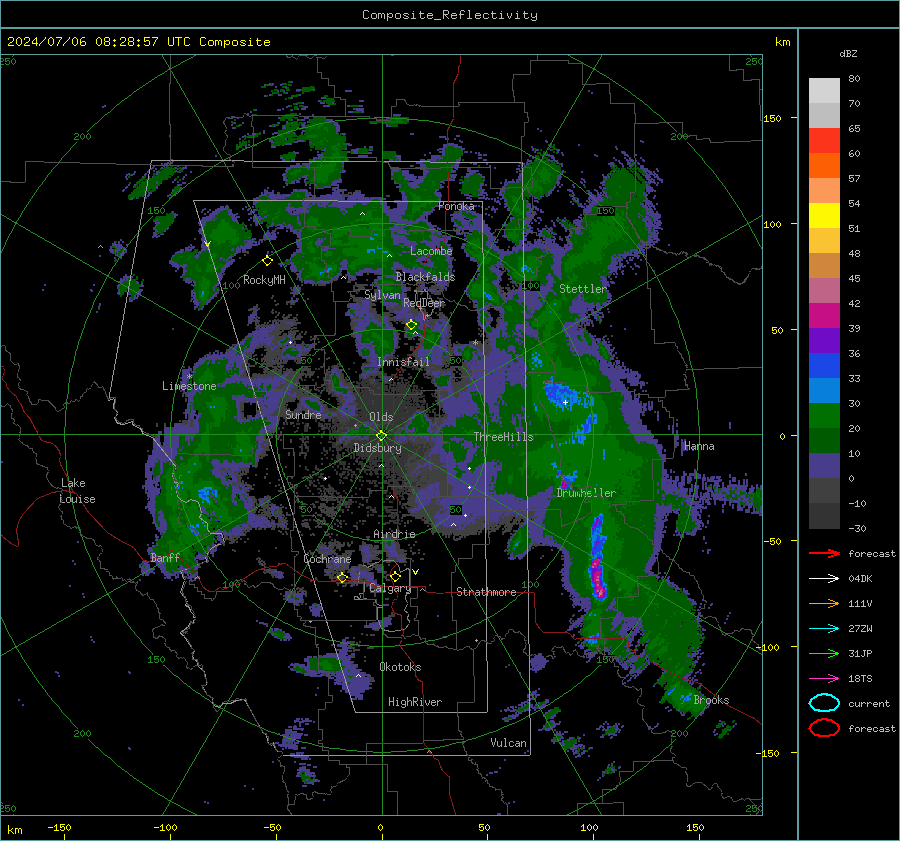Click the Cochrane map label
This screenshot has width=900, height=841.
(x=327, y=559)
